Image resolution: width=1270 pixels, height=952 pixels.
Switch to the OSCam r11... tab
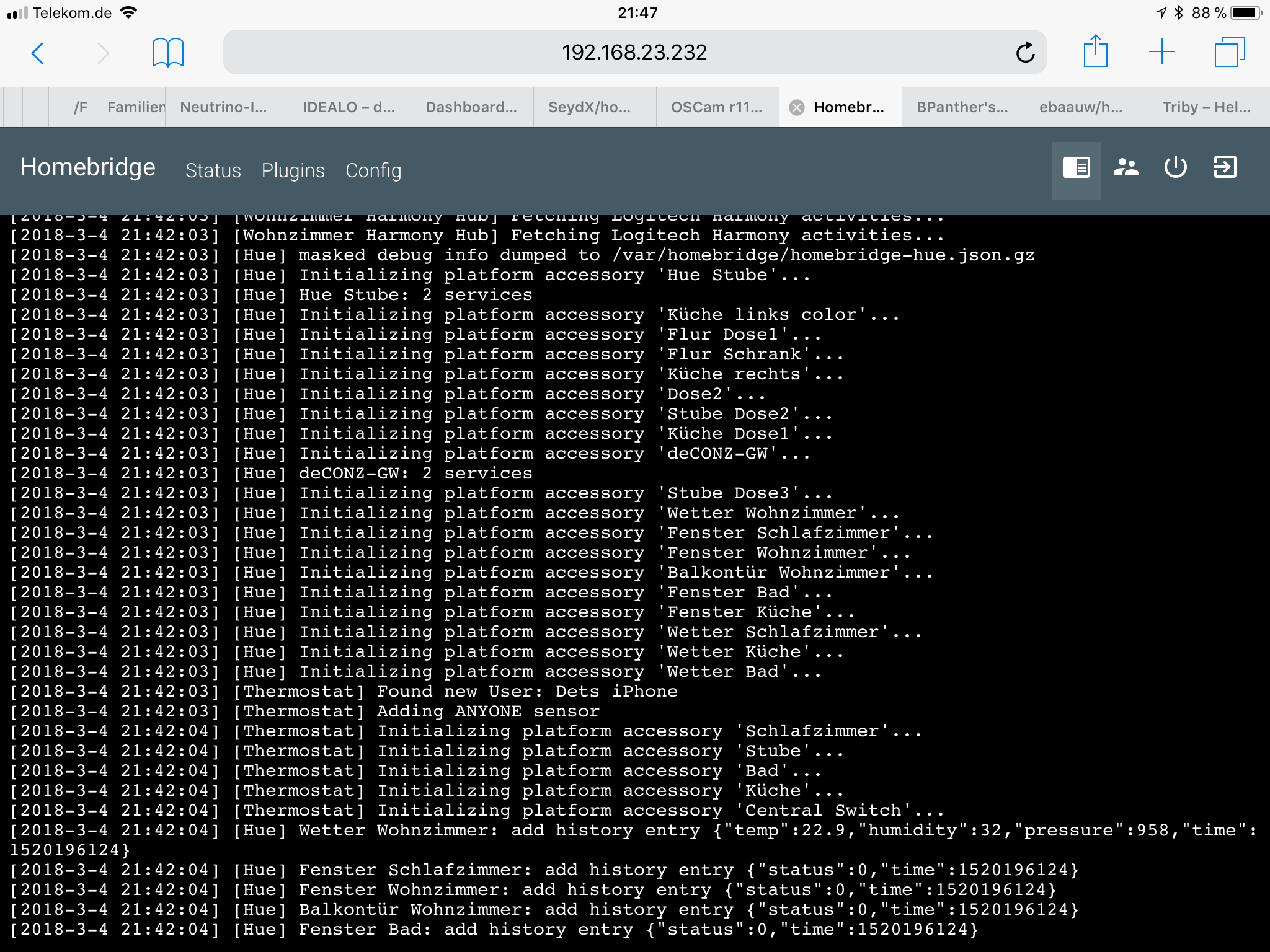pyautogui.click(x=716, y=107)
